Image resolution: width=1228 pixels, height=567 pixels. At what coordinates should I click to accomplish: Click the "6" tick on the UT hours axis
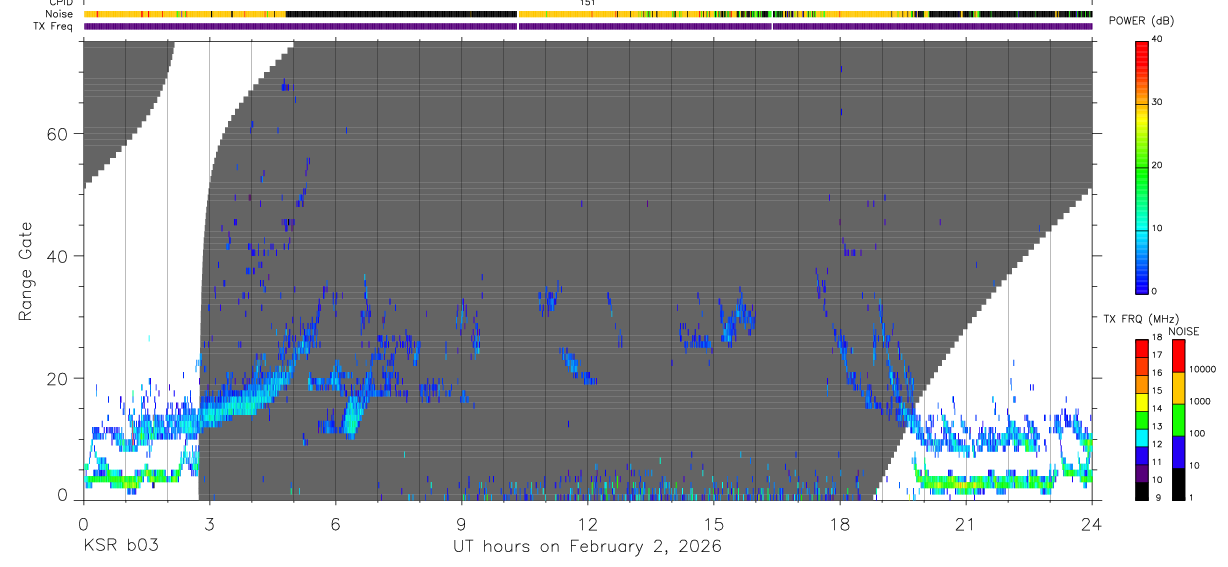click(335, 523)
